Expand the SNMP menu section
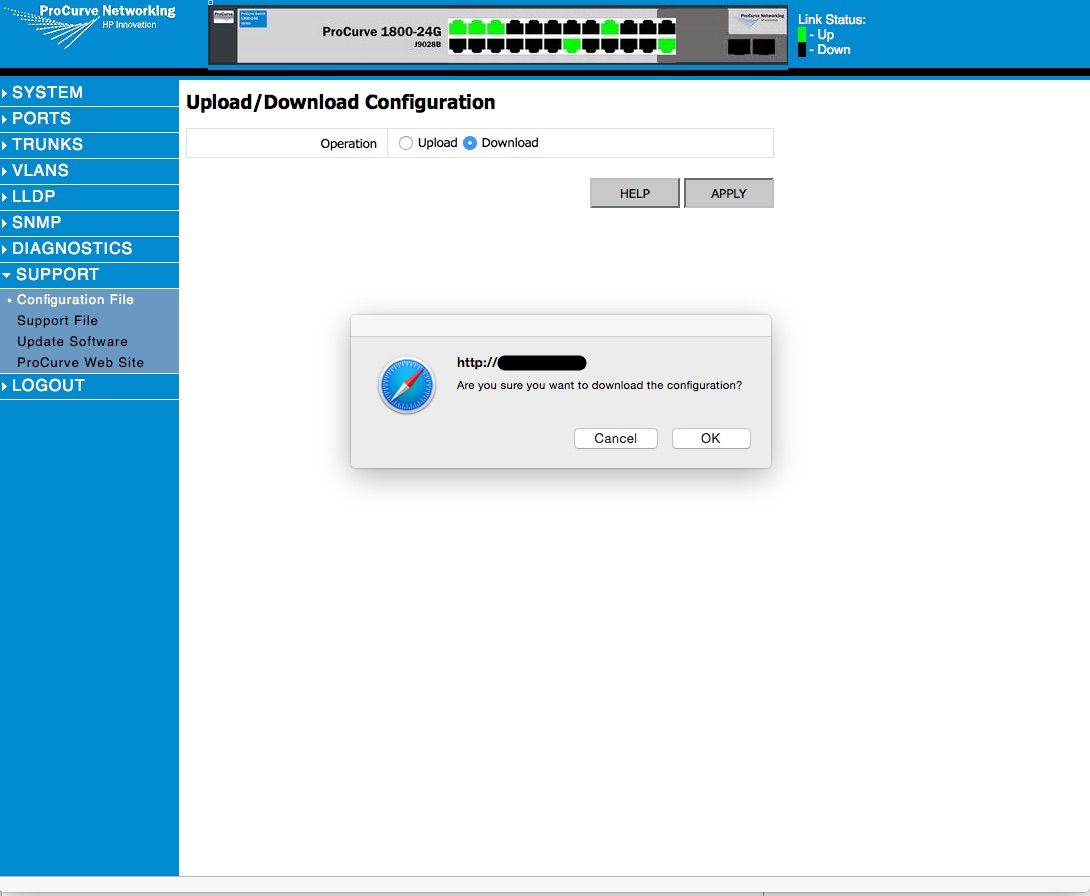 pos(89,223)
